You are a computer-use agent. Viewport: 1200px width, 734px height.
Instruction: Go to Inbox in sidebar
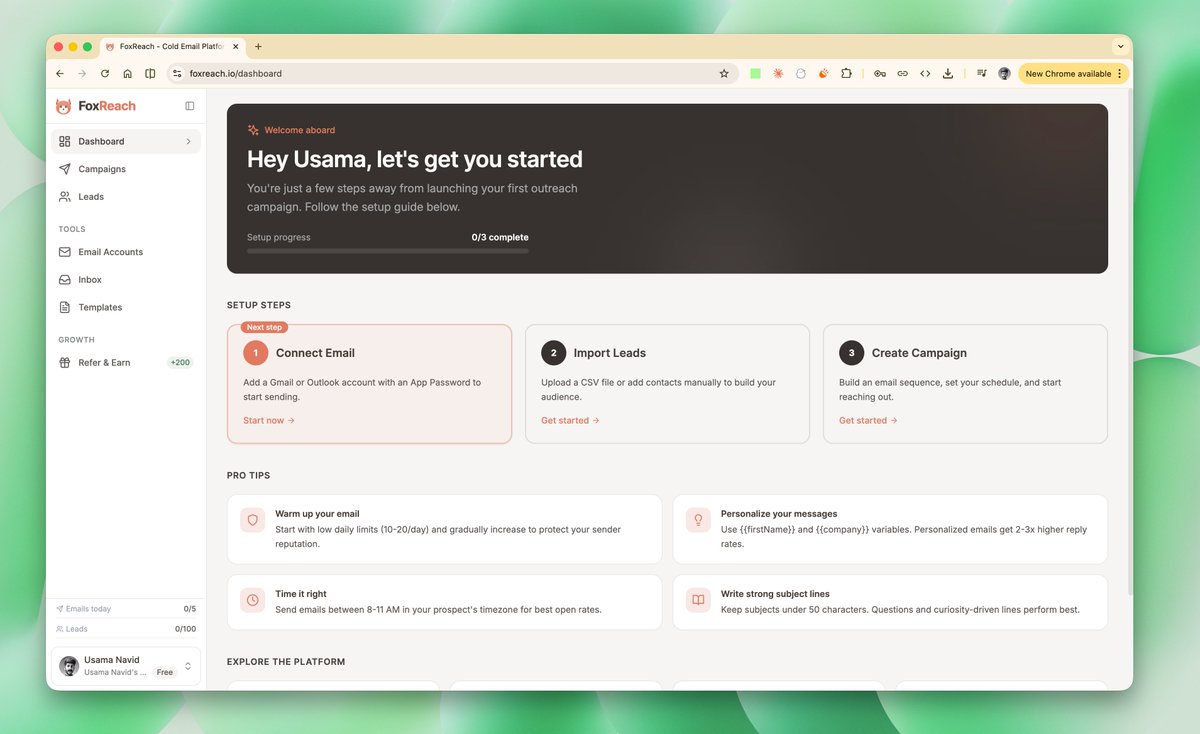pyautogui.click(x=126, y=280)
